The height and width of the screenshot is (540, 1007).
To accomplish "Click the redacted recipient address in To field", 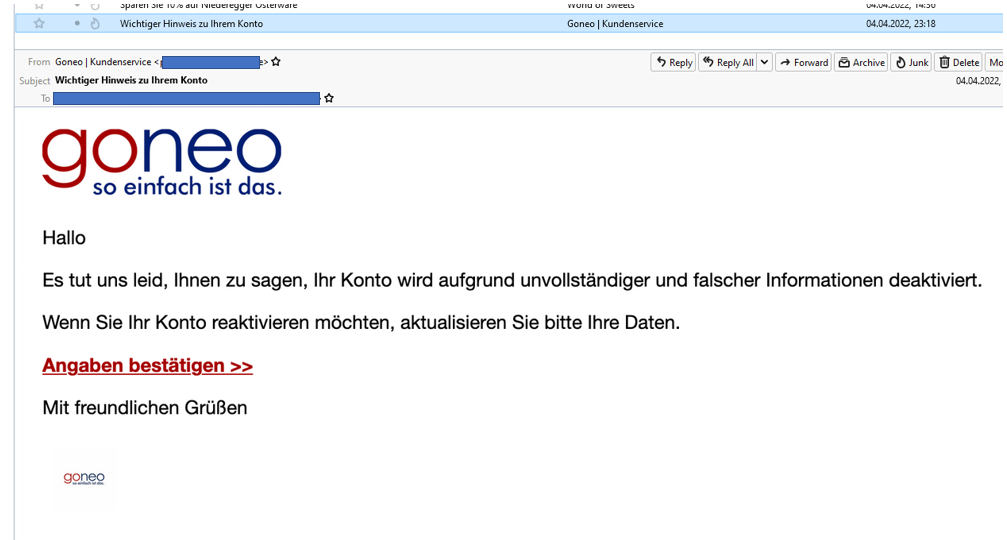I will point(186,98).
